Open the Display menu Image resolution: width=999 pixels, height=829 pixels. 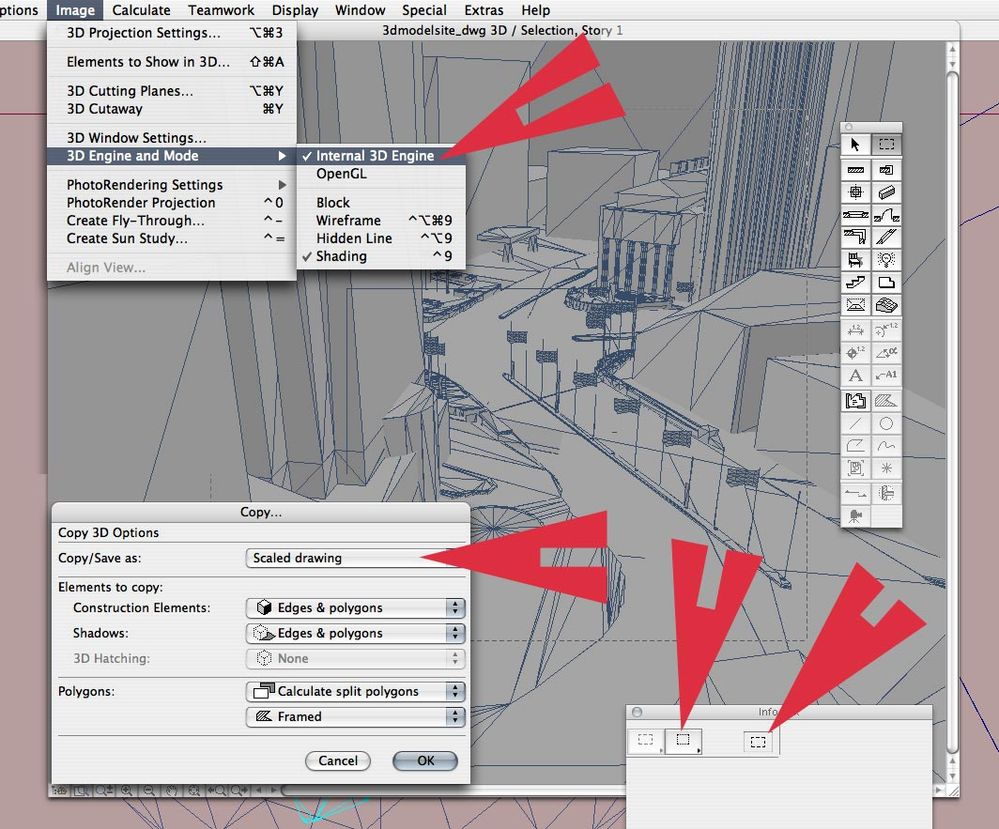[x=295, y=10]
